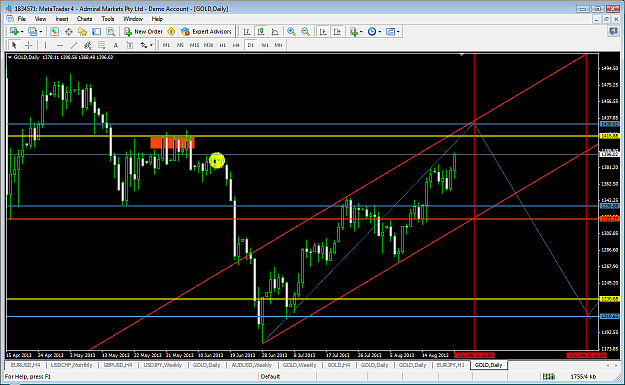The height and width of the screenshot is (385, 625).
Task: Click the Expert Advisors button
Action: [206, 31]
